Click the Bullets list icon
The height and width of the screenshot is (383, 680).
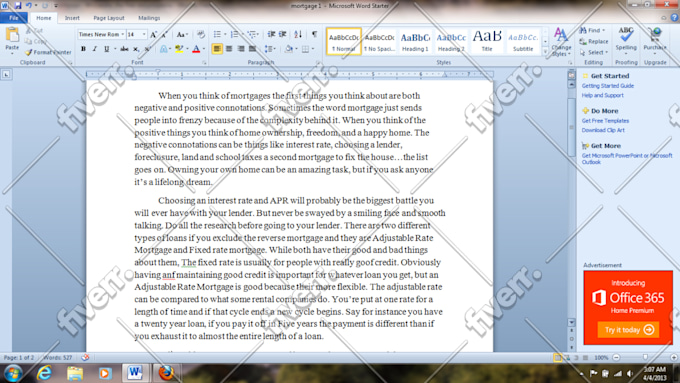point(217,34)
